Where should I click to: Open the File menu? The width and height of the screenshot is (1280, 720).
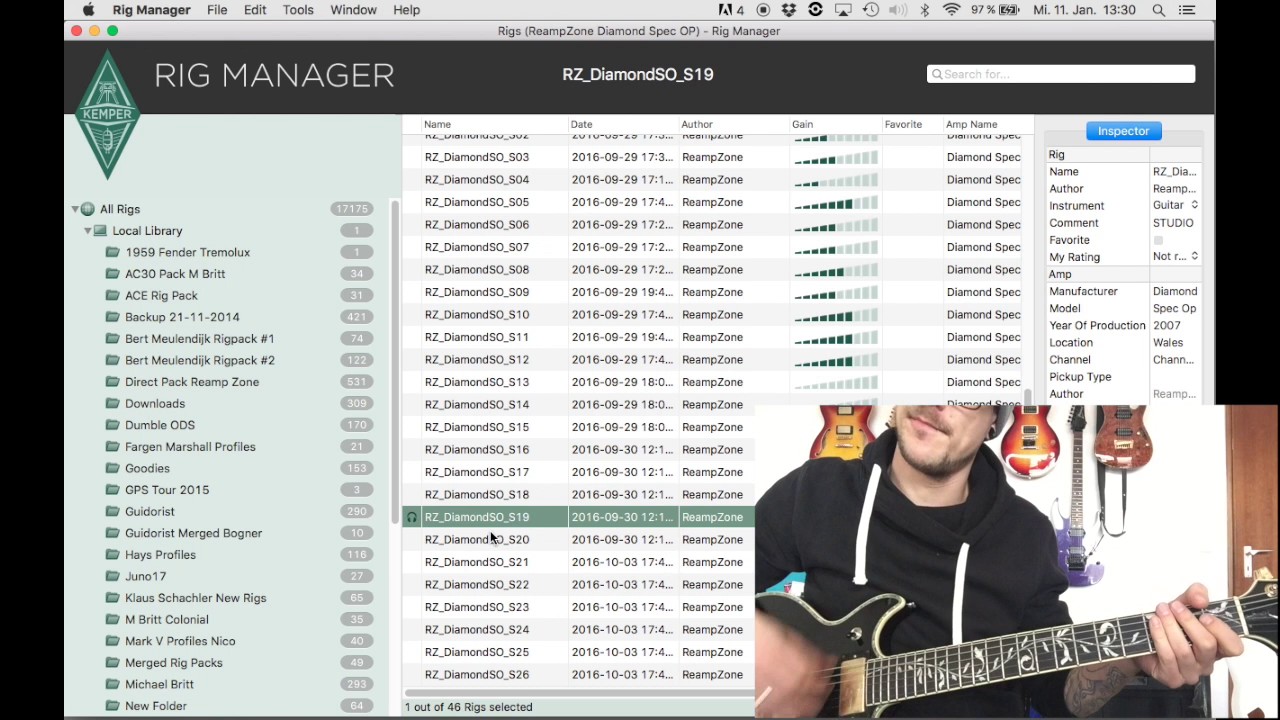pos(217,10)
